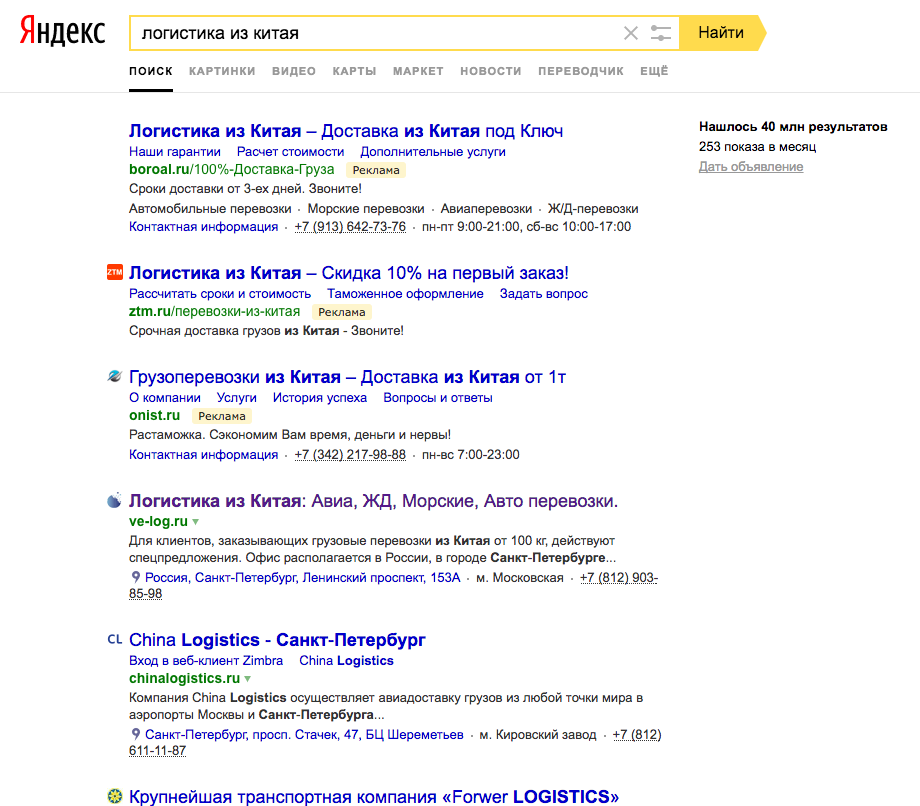The width and height of the screenshot is (920, 806).
Task: Click the Яндекс logo
Action: coord(62,32)
